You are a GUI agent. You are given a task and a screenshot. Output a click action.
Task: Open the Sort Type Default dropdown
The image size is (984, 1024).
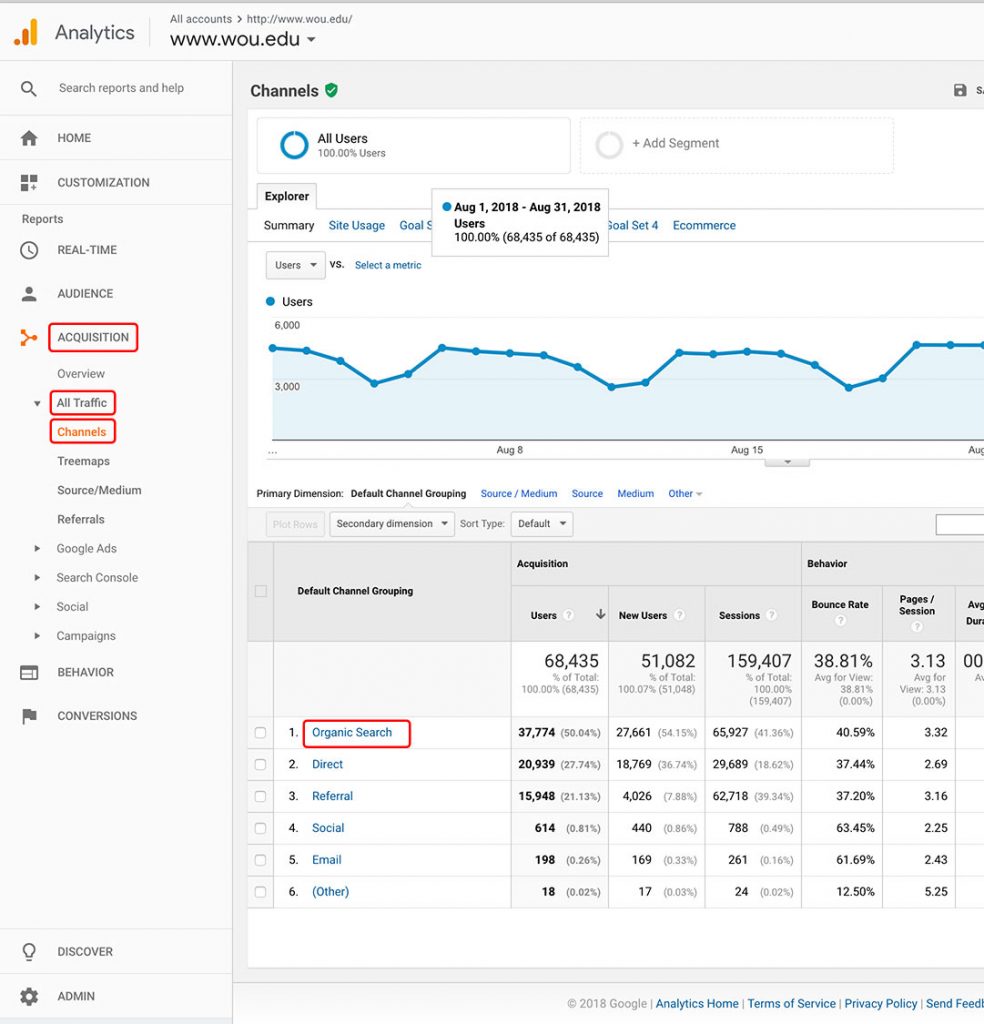(542, 524)
